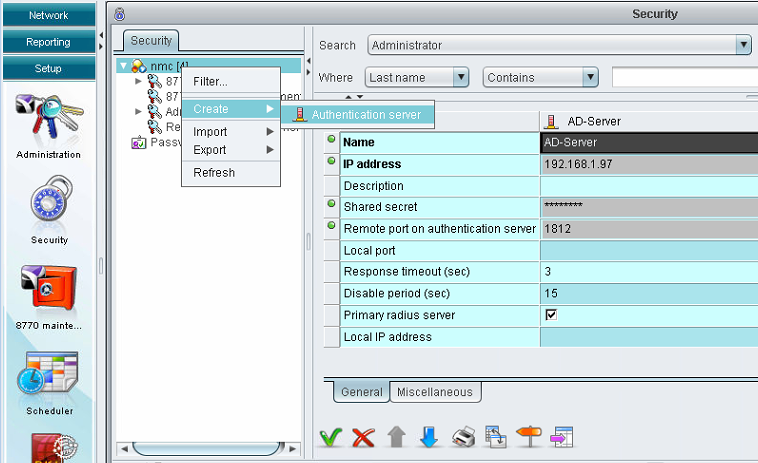This screenshot has height=463, width=758.
Task: Click the Shared secret value field
Action: (x=649, y=207)
